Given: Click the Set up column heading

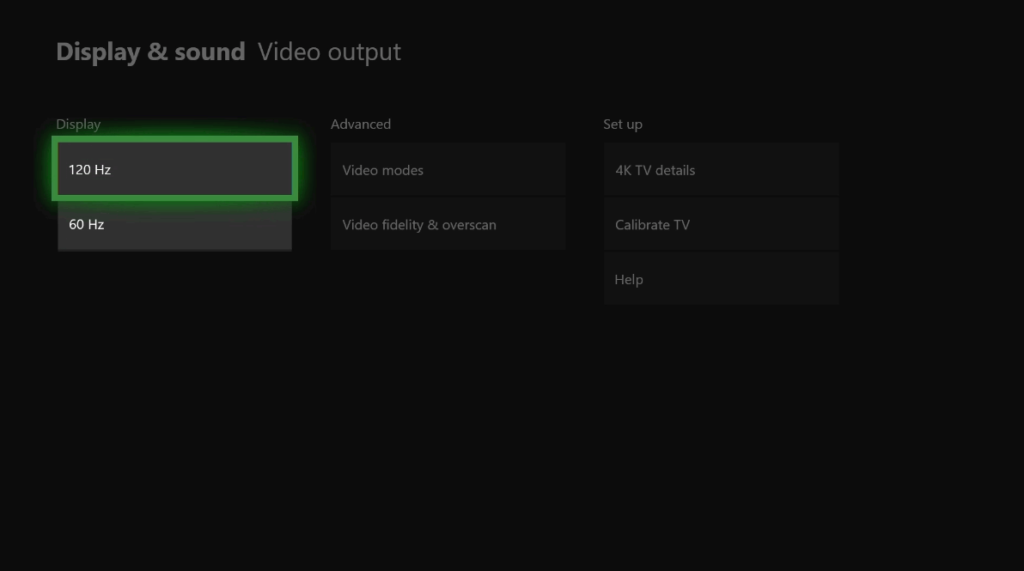Looking at the screenshot, I should click(622, 124).
